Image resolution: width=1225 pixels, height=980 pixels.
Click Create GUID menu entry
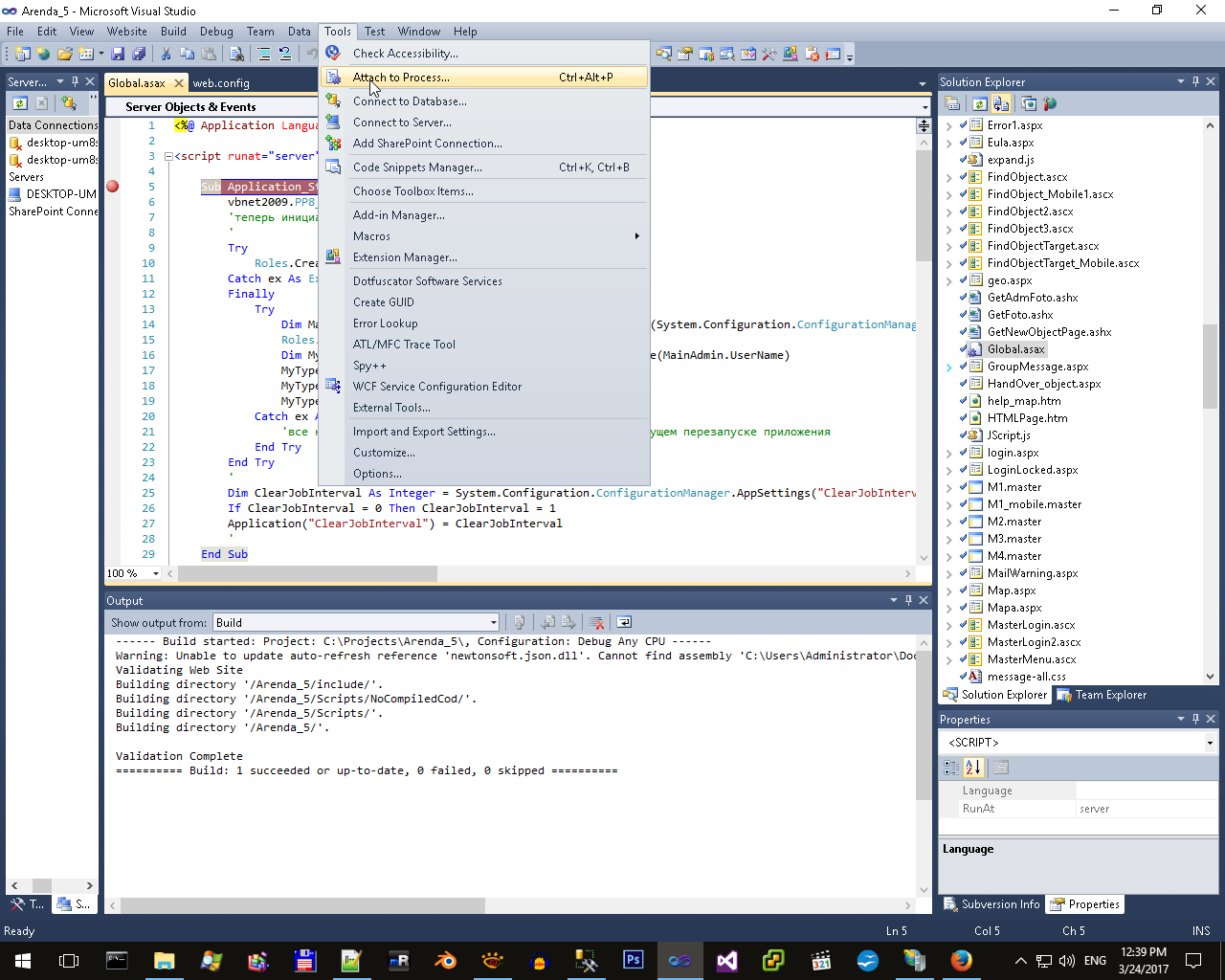[x=485, y=302]
